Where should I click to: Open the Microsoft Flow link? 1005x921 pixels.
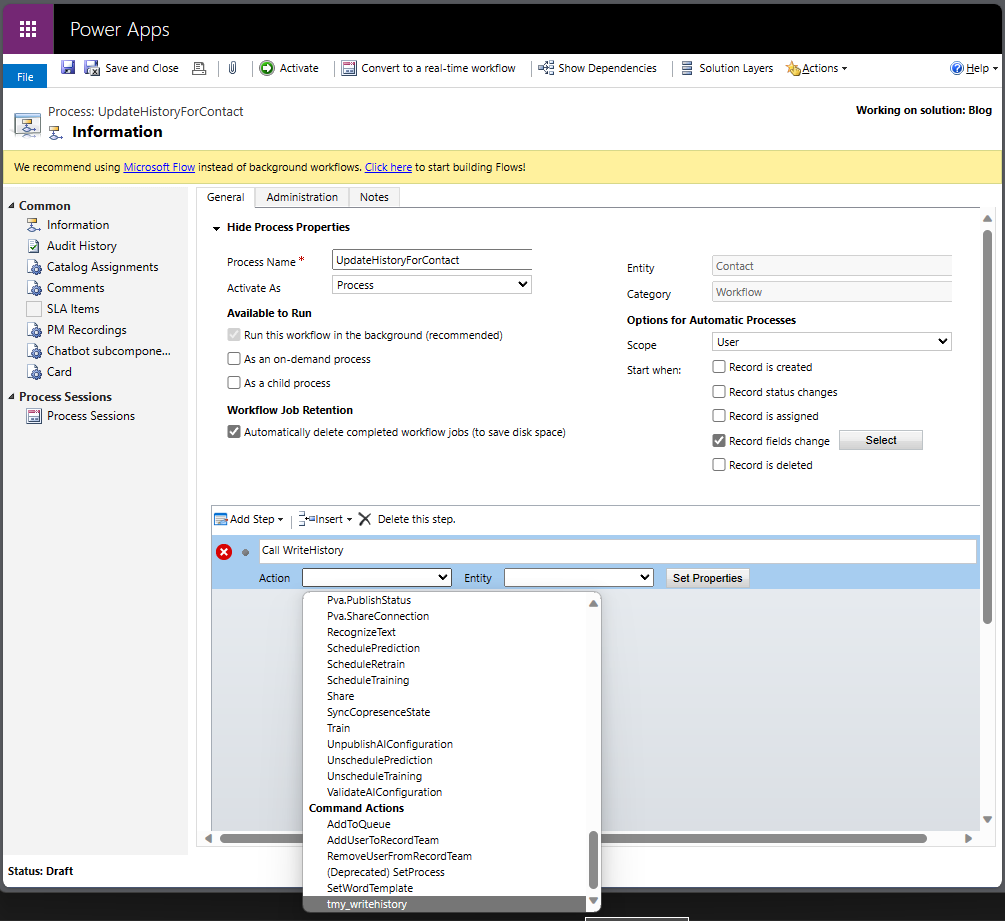point(159,167)
